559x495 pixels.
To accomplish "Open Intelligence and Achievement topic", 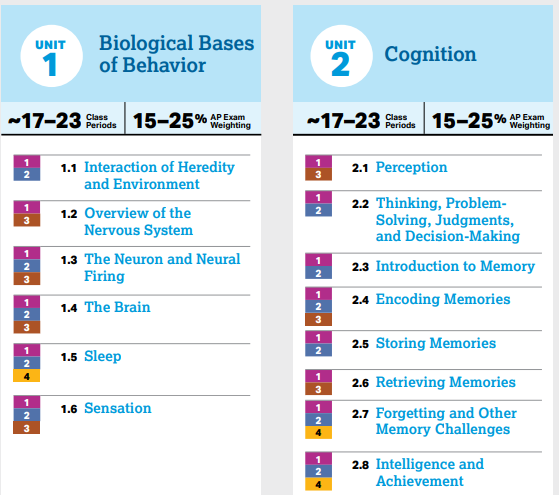I will (x=430, y=473).
